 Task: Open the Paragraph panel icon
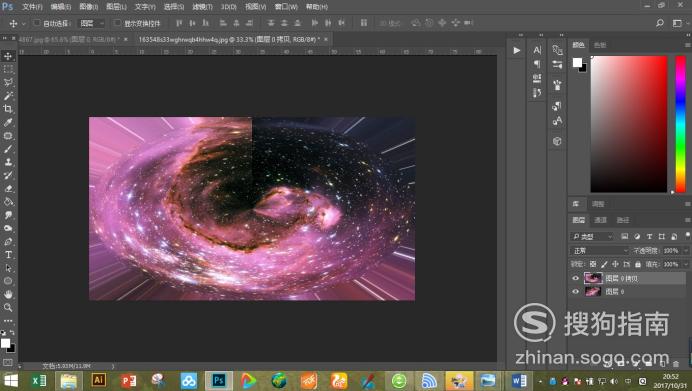pos(537,64)
